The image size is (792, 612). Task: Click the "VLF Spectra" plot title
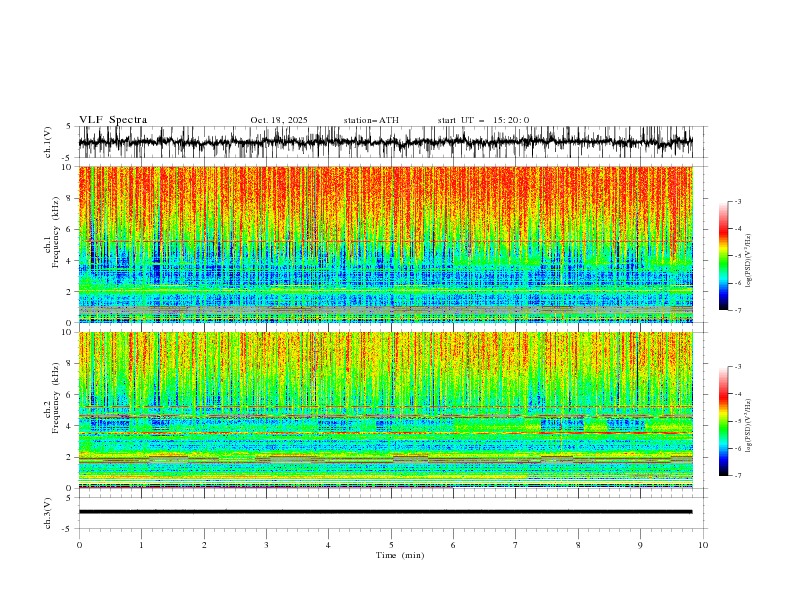pyautogui.click(x=113, y=120)
